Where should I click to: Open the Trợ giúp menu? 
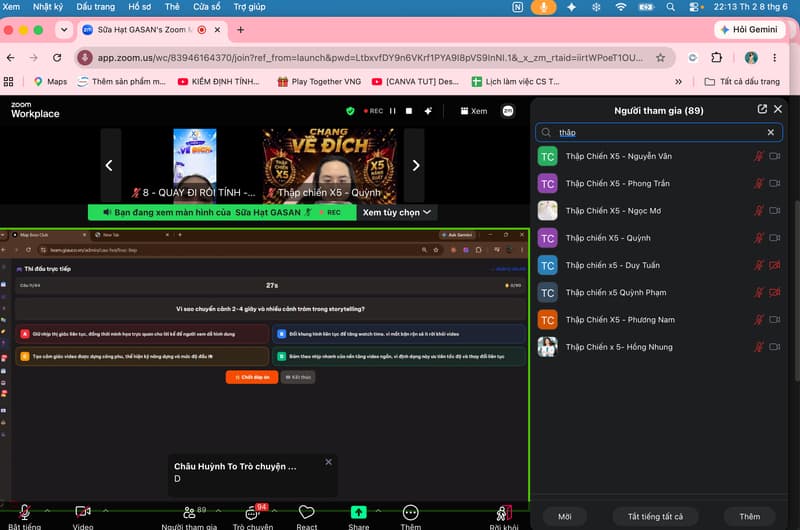coord(249,7)
